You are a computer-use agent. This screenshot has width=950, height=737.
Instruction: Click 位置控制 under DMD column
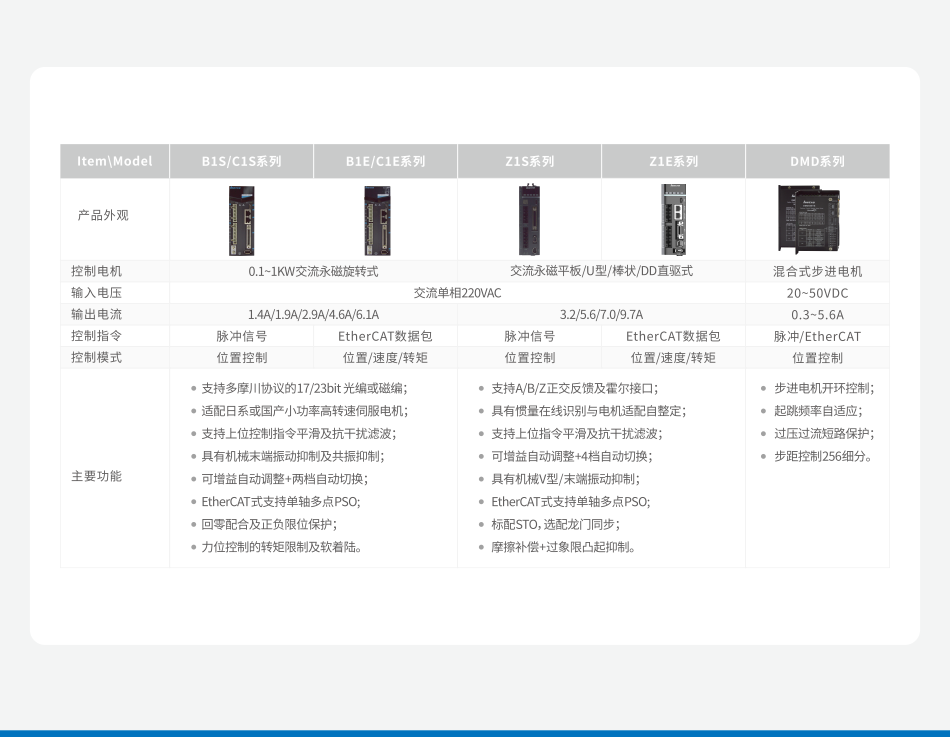tap(817, 358)
